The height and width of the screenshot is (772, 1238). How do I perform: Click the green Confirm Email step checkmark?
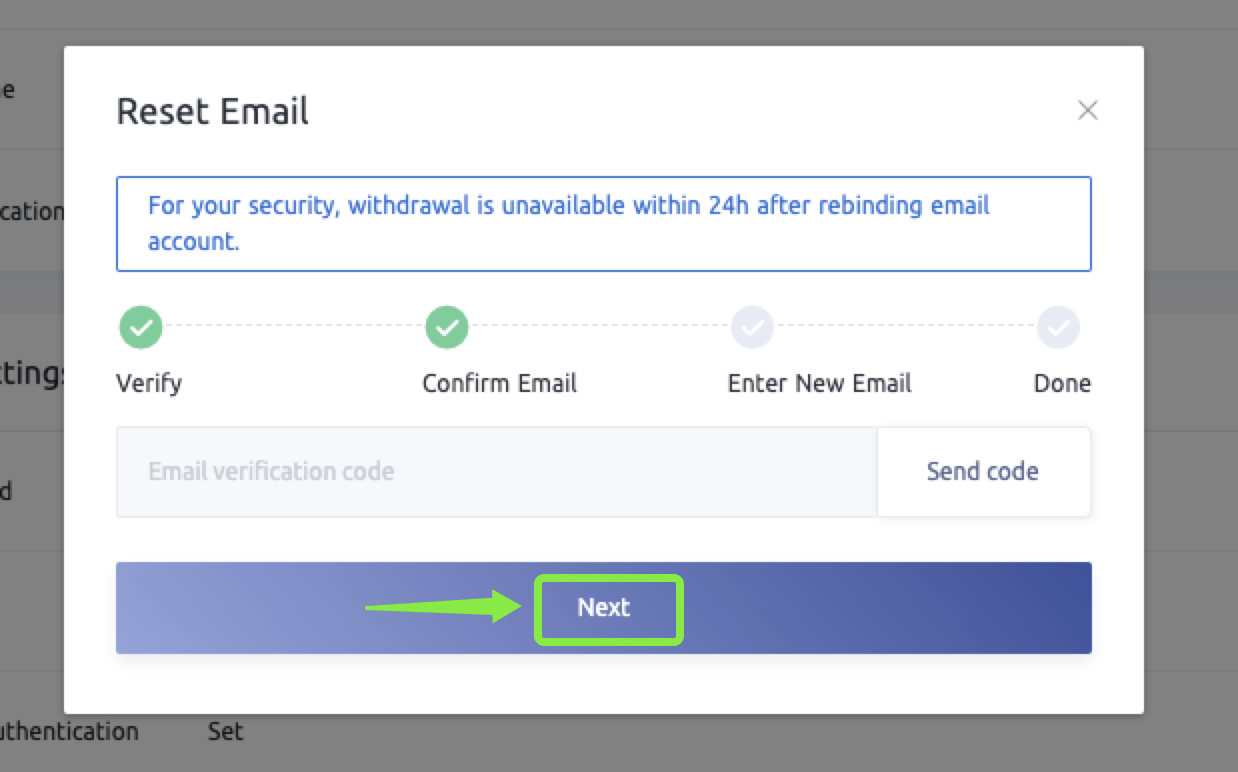click(x=447, y=327)
